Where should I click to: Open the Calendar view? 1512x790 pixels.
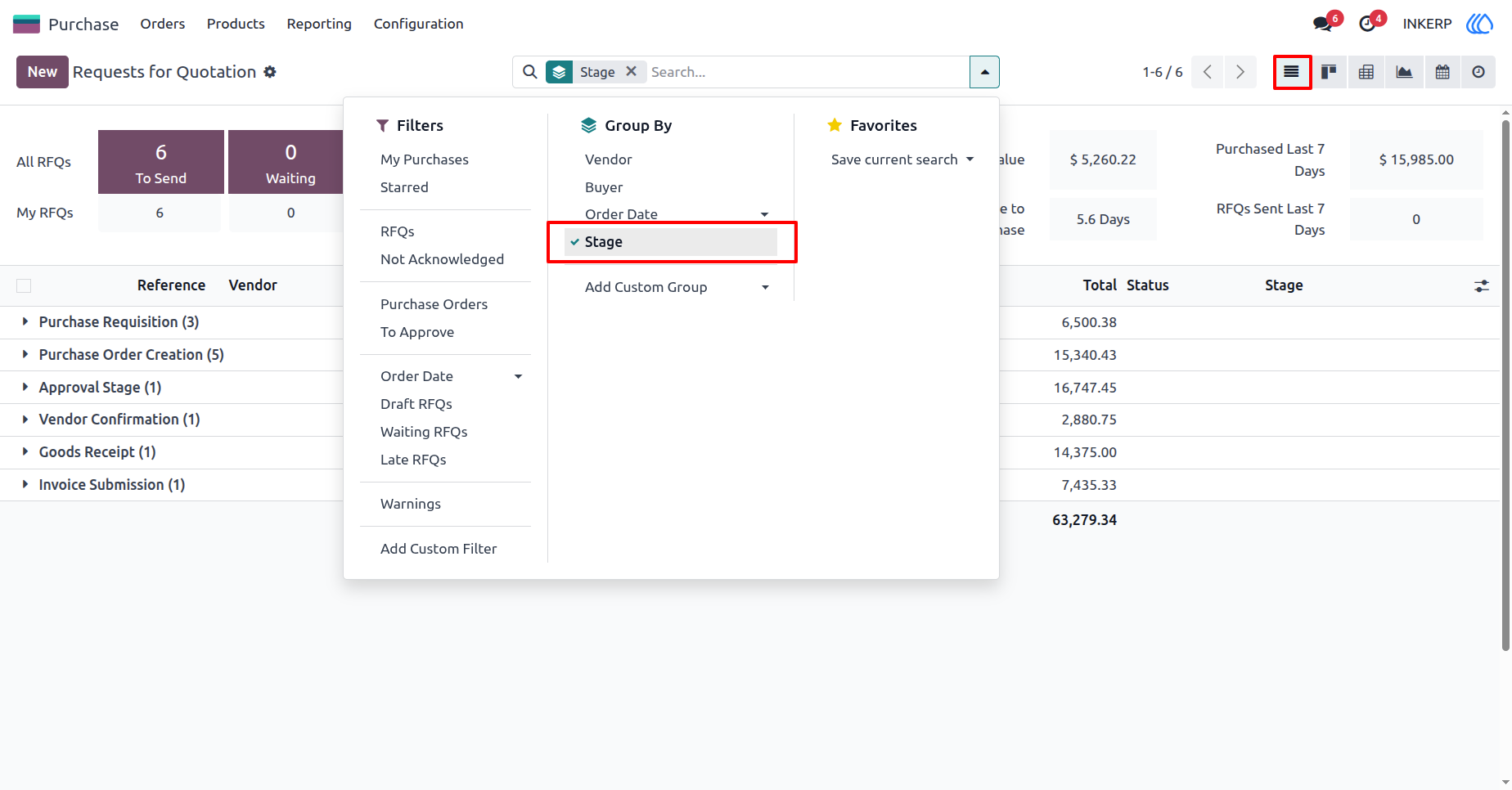pyautogui.click(x=1442, y=72)
